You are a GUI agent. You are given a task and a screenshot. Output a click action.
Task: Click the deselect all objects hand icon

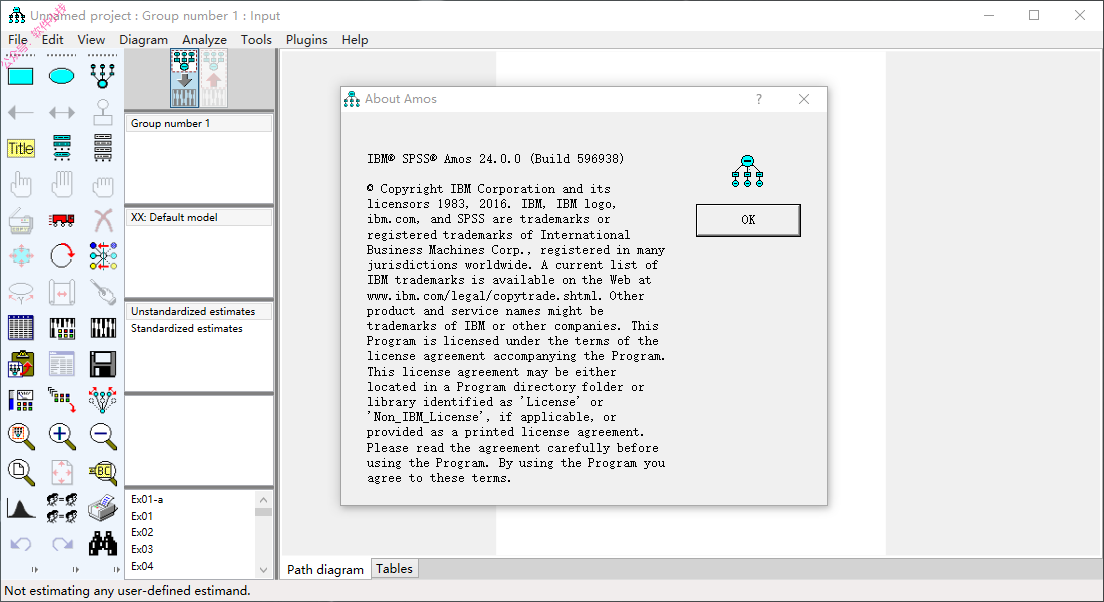(x=103, y=185)
